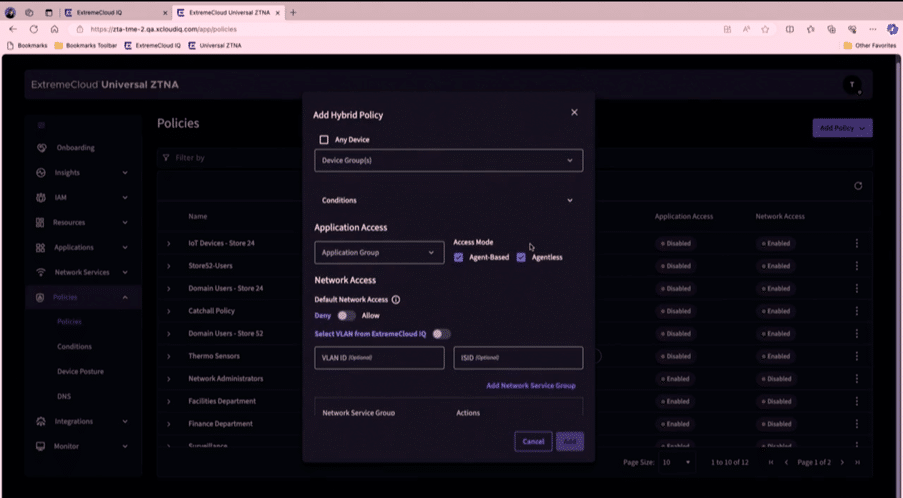This screenshot has height=498, width=903.
Task: Click the ISID input field
Action: (x=518, y=358)
